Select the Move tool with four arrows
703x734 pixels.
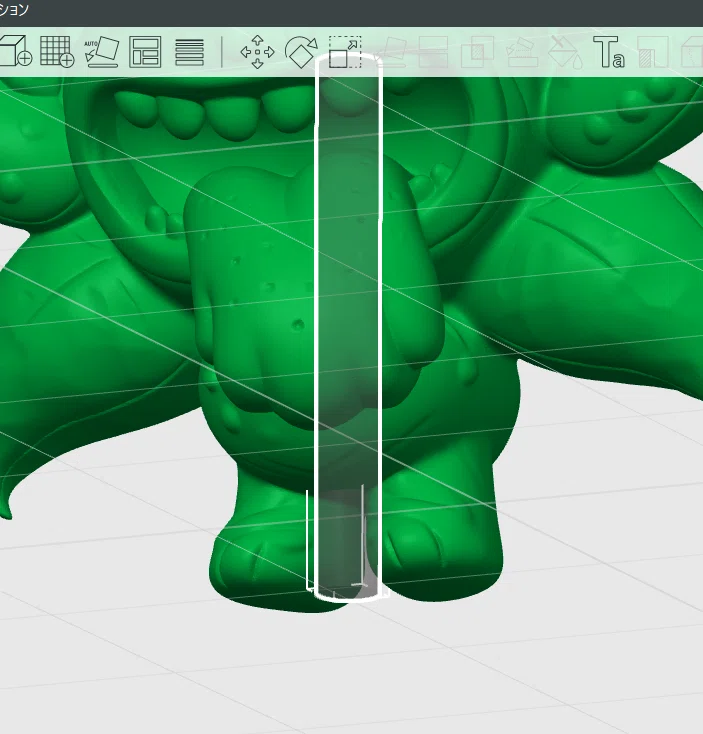pos(257,51)
